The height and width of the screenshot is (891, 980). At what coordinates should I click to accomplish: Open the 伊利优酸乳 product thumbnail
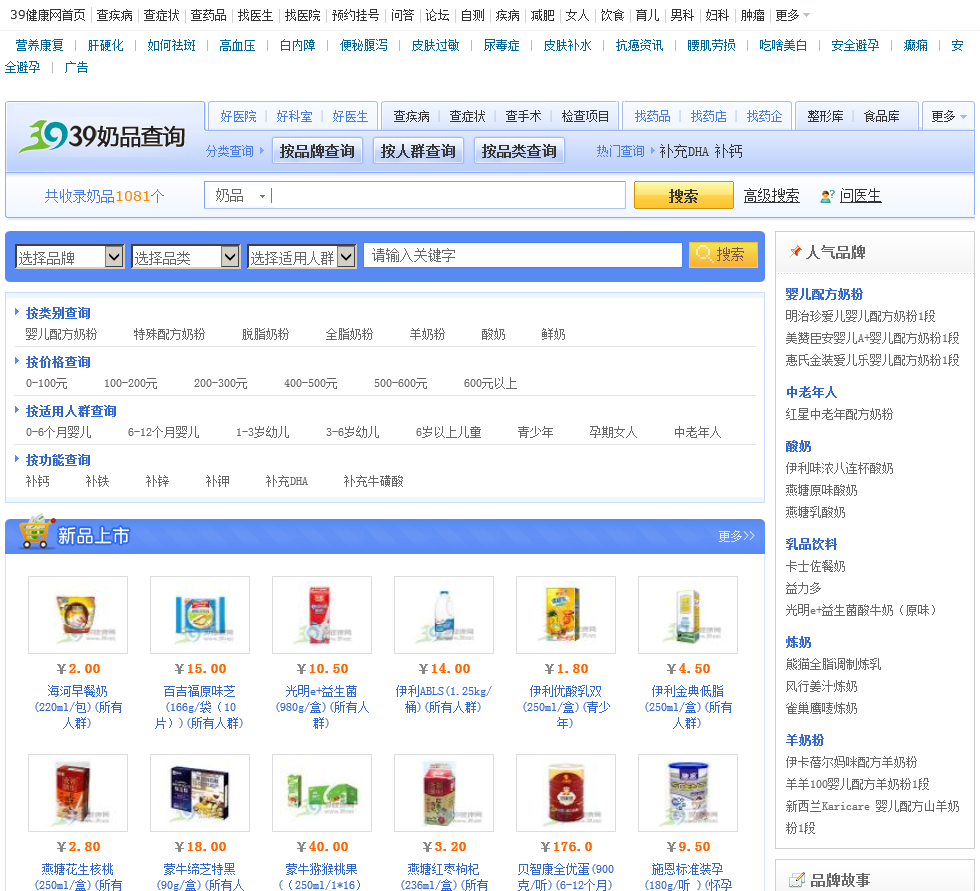[x=566, y=615]
